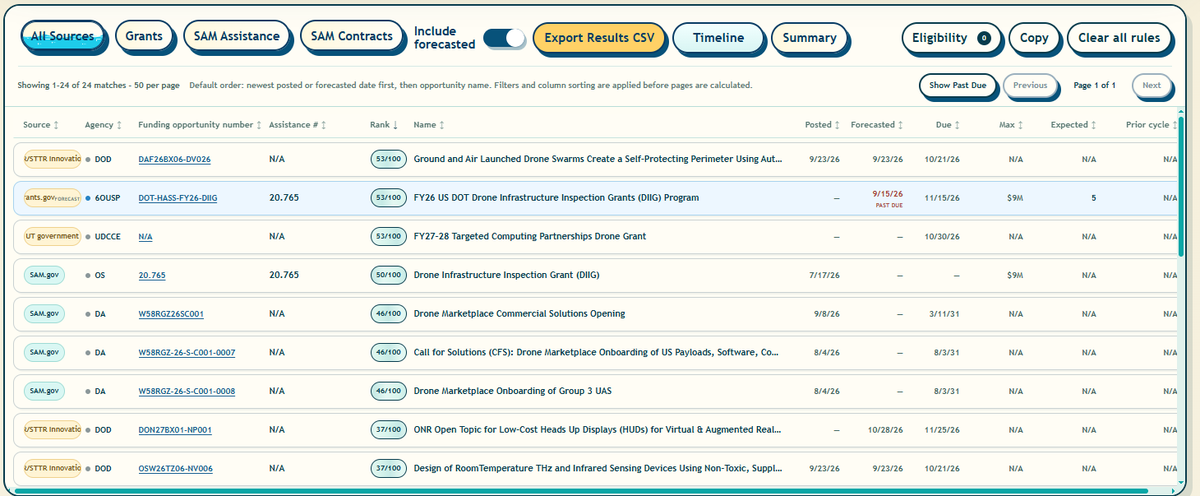Sort by the Forecasted column arrow
1200x496 pixels.
click(901, 125)
